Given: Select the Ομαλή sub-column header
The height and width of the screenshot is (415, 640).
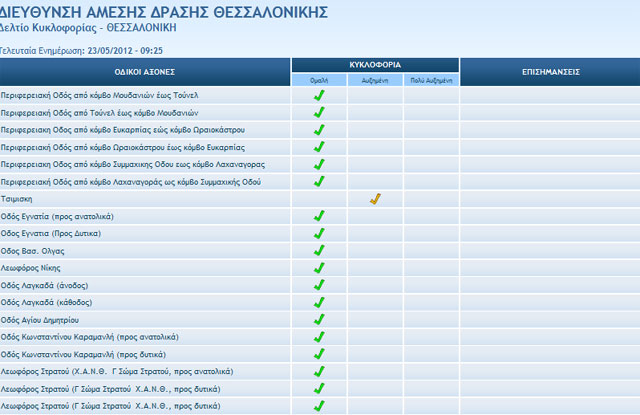Looking at the screenshot, I should coord(319,79).
